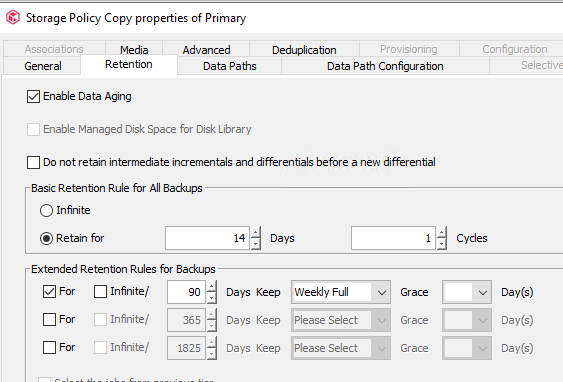The height and width of the screenshot is (382, 563).
Task: Open Grace dropdown in Weekly Full row
Action: pos(467,292)
